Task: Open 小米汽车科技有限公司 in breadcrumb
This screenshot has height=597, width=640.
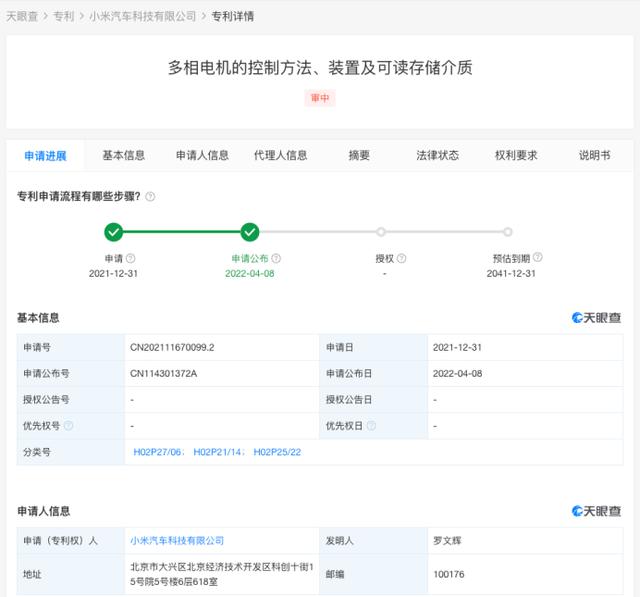Action: 143,16
